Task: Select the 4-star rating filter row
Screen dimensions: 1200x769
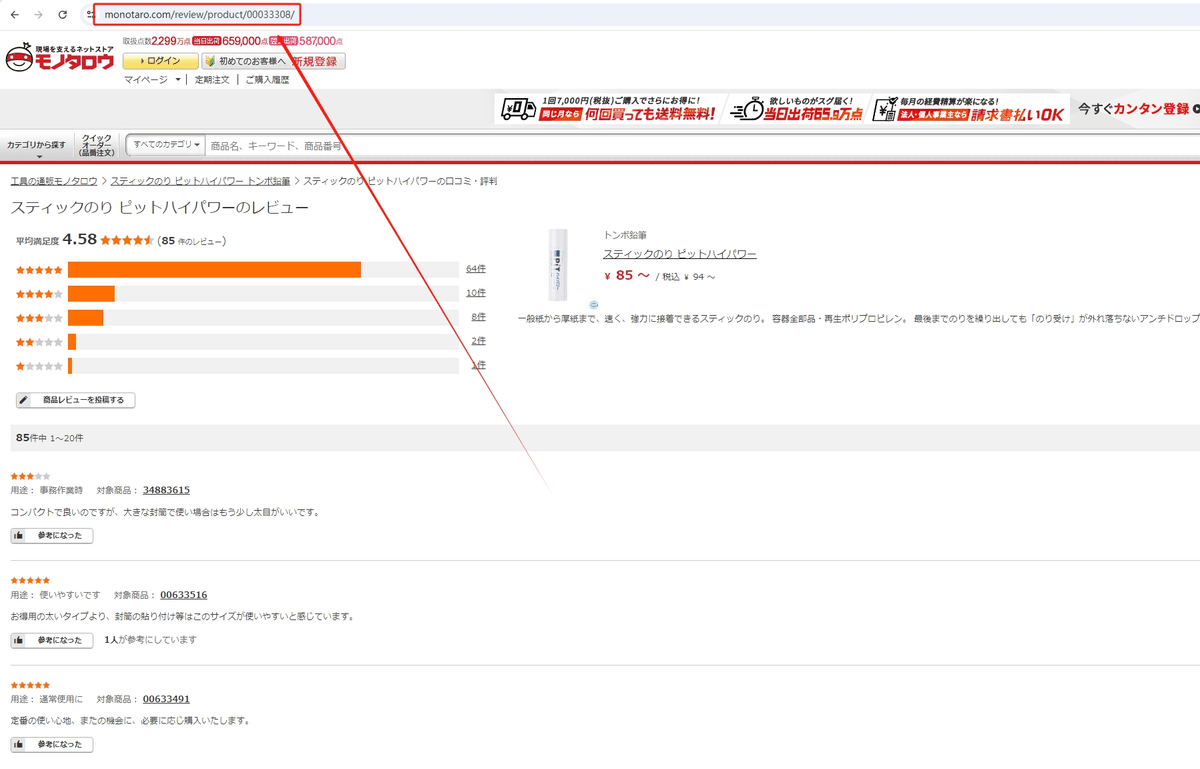Action: coord(250,294)
